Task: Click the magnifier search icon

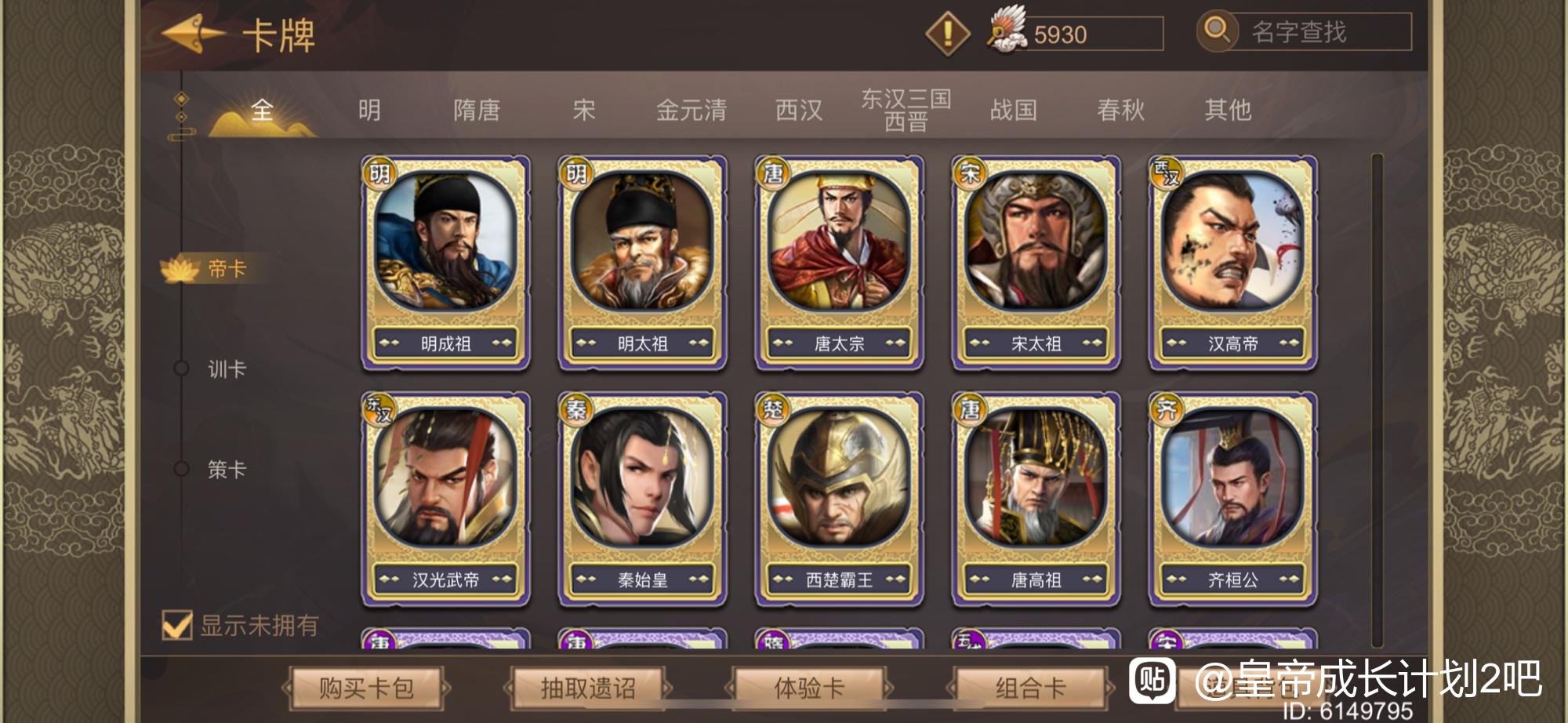Action: point(1216,31)
